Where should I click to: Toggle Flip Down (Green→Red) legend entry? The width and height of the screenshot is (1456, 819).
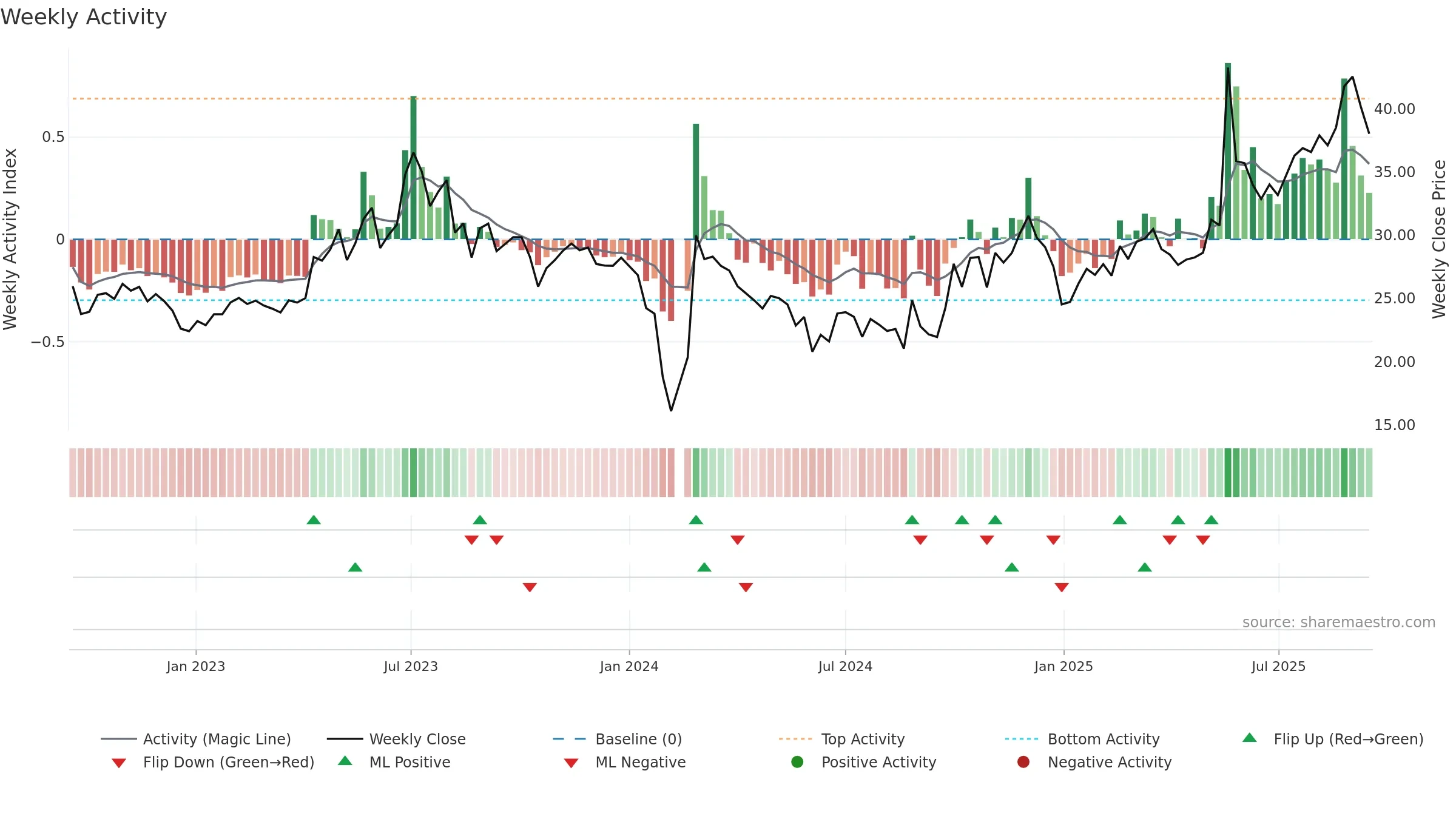click(213, 762)
